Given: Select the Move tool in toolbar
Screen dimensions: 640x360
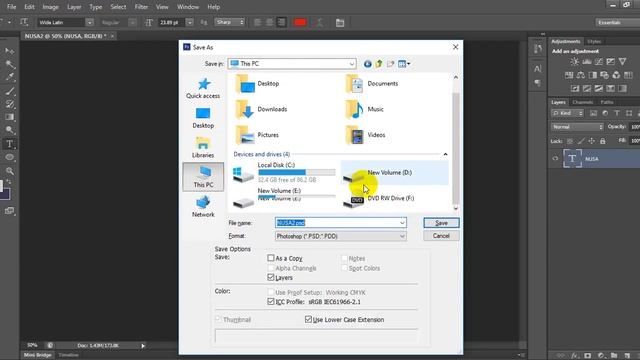Looking at the screenshot, I should pos(9,51).
